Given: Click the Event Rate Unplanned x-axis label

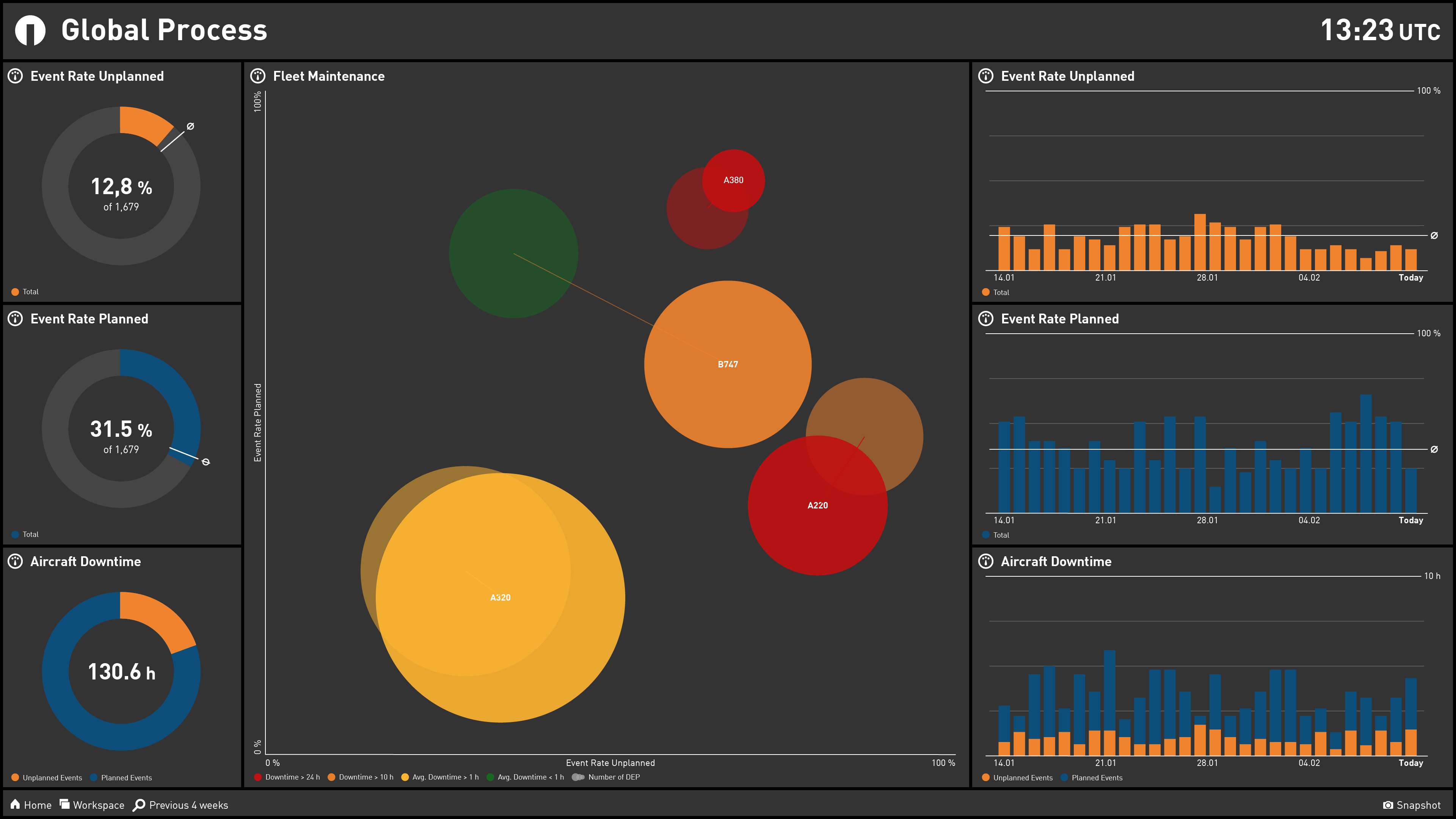Looking at the screenshot, I should (x=610, y=763).
